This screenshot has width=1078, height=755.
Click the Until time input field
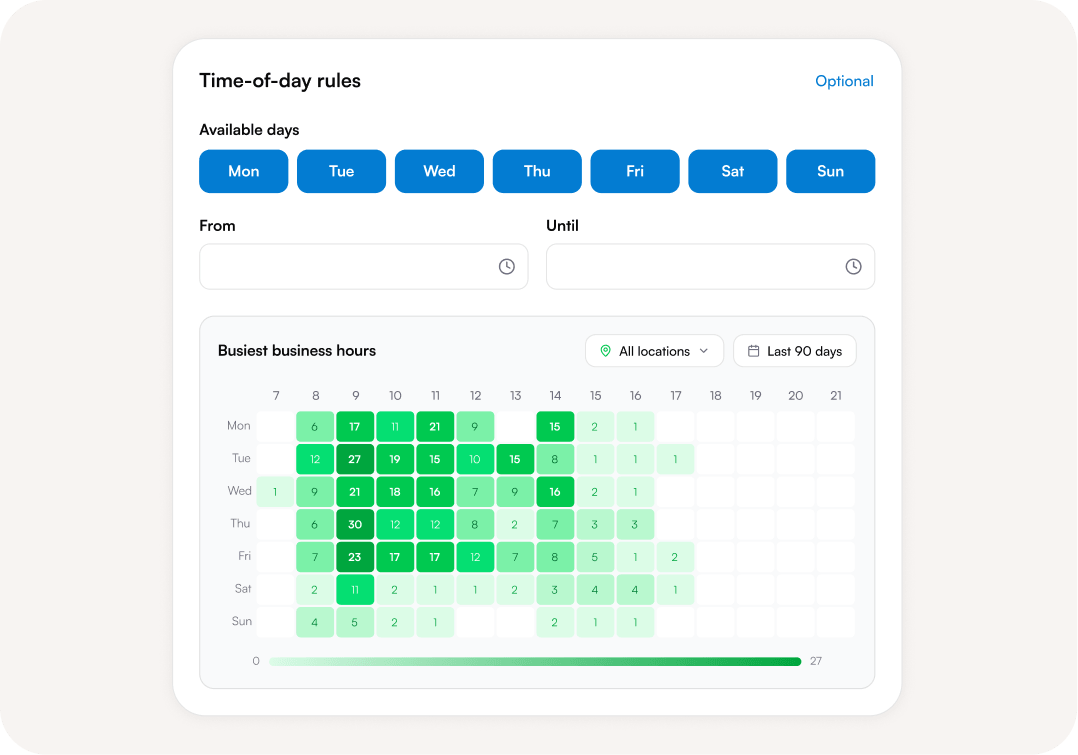click(x=710, y=267)
